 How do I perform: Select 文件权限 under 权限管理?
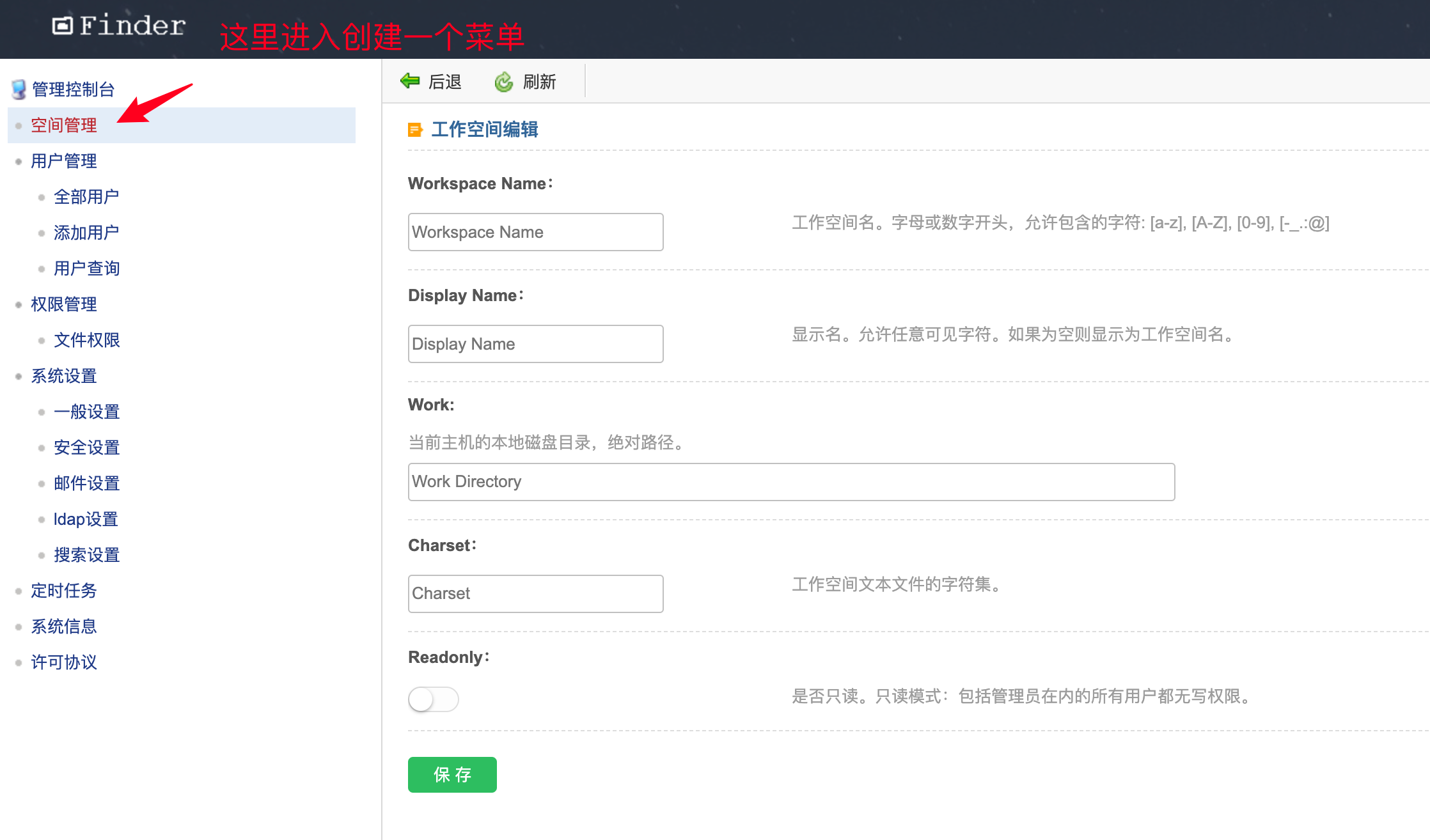tap(86, 340)
